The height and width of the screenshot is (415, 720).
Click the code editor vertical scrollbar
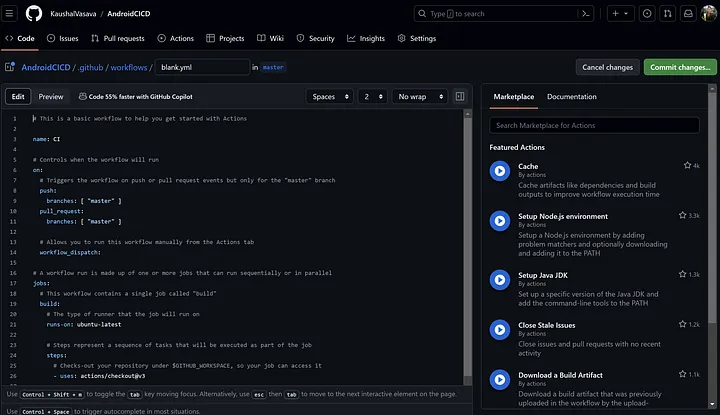coord(468,248)
